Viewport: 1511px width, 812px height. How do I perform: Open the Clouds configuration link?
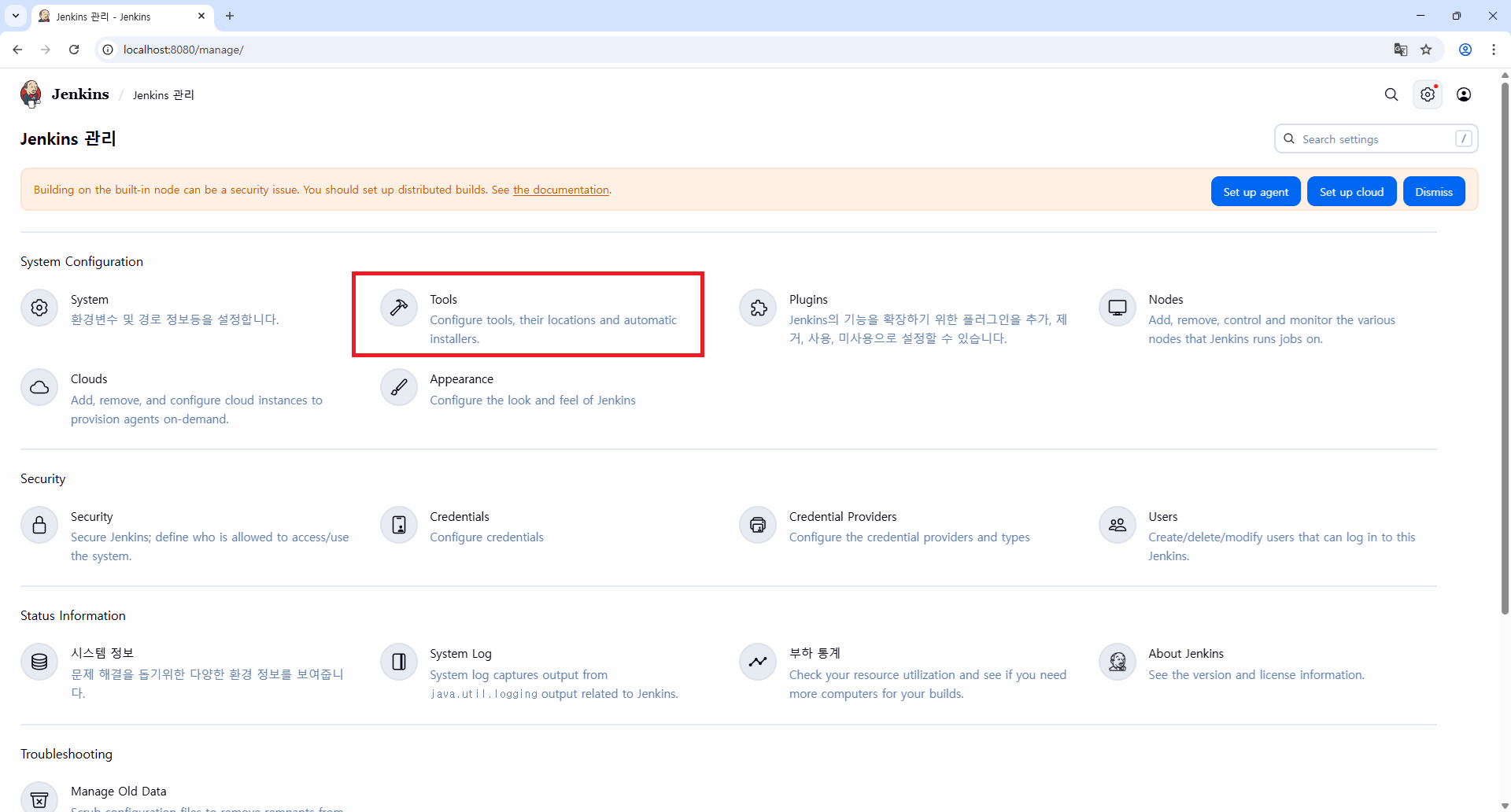89,379
